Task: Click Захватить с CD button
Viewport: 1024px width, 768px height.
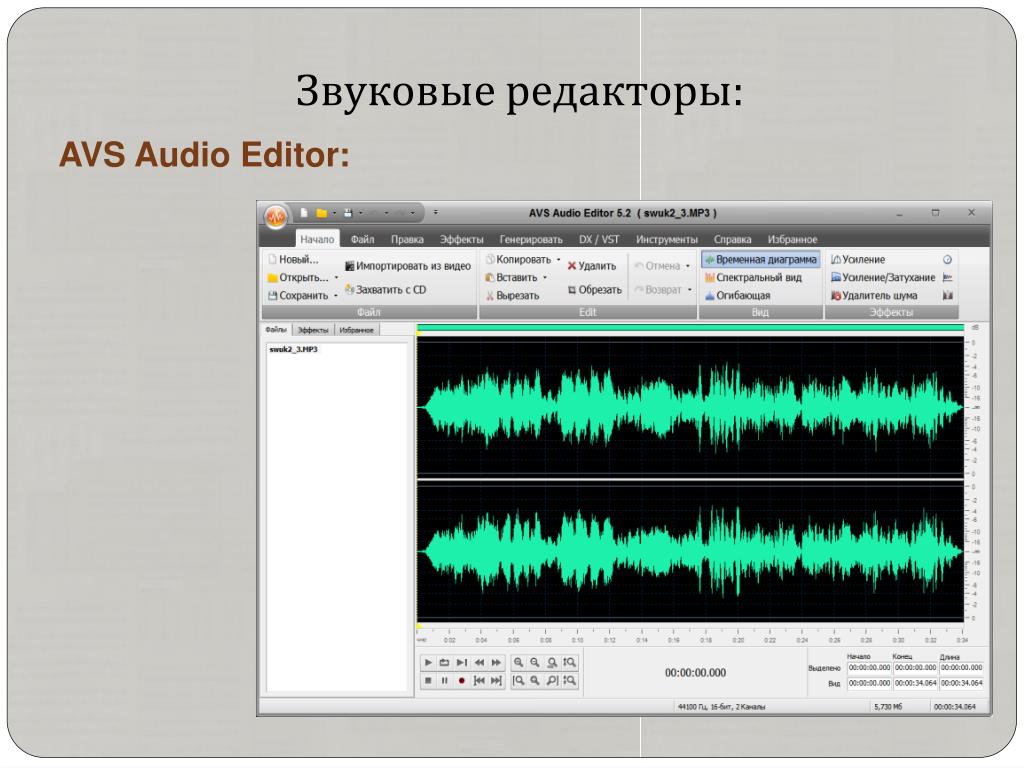Action: 385,289
